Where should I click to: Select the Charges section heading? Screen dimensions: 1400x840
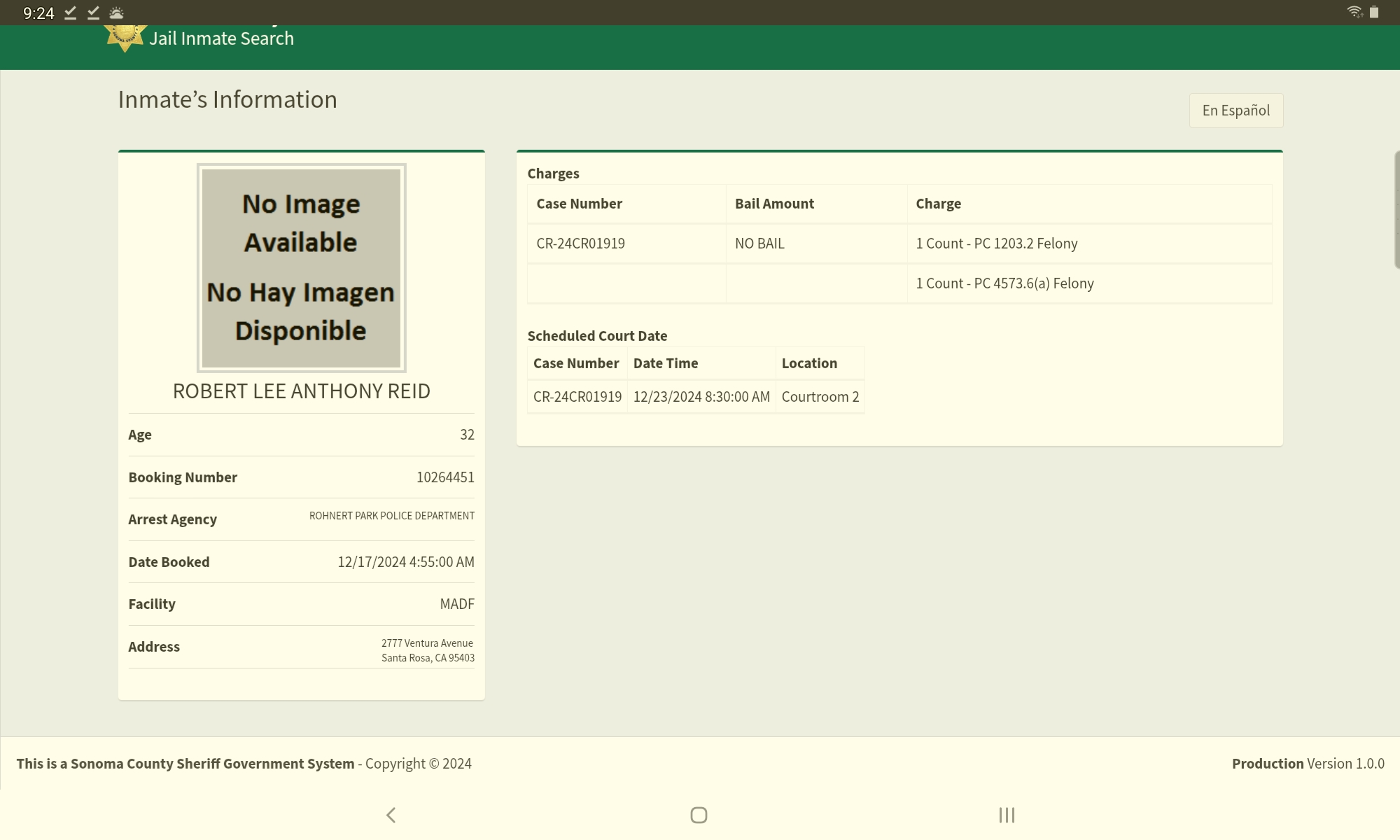pyautogui.click(x=553, y=174)
